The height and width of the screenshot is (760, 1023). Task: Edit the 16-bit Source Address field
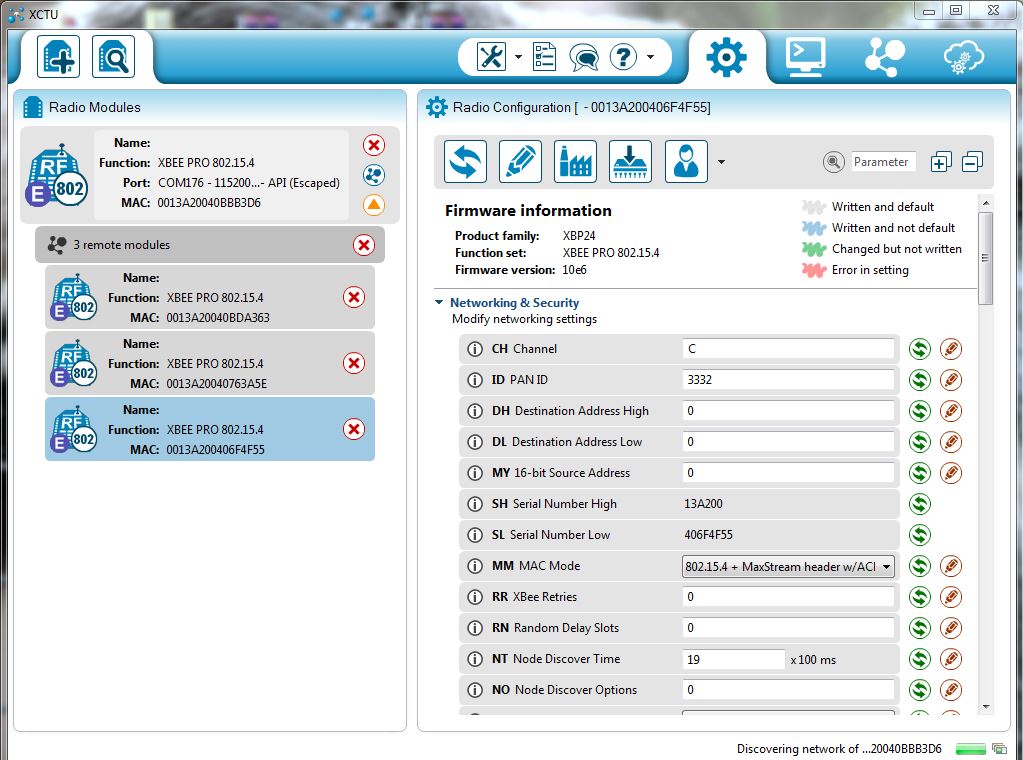[x=788, y=473]
